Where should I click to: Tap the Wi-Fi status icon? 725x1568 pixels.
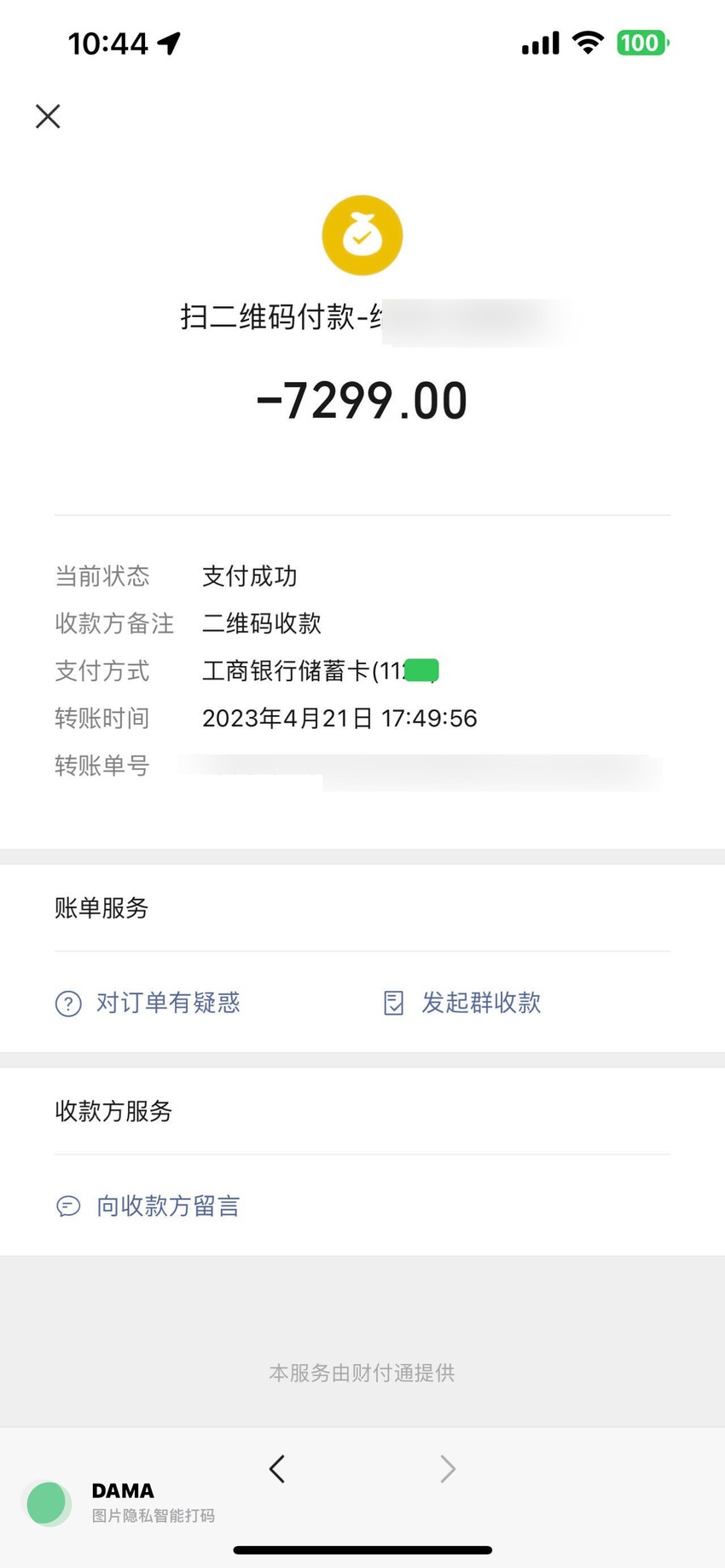click(x=588, y=43)
